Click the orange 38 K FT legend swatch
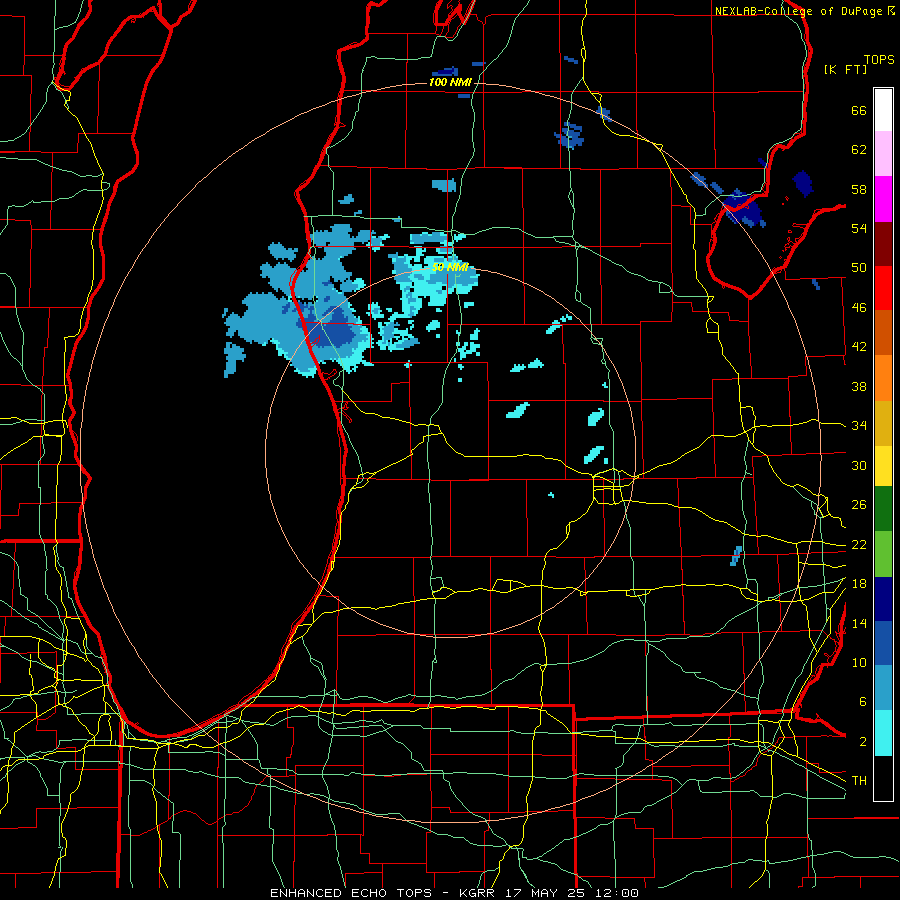Screen dimensions: 900x900 click(x=883, y=378)
